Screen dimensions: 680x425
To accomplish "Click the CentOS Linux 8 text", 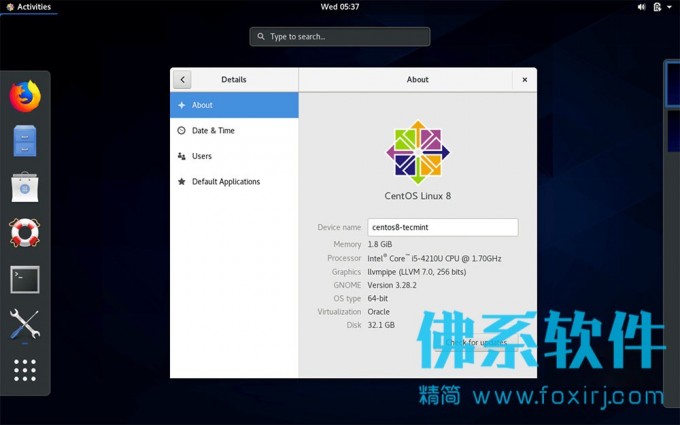I will pyautogui.click(x=418, y=196).
